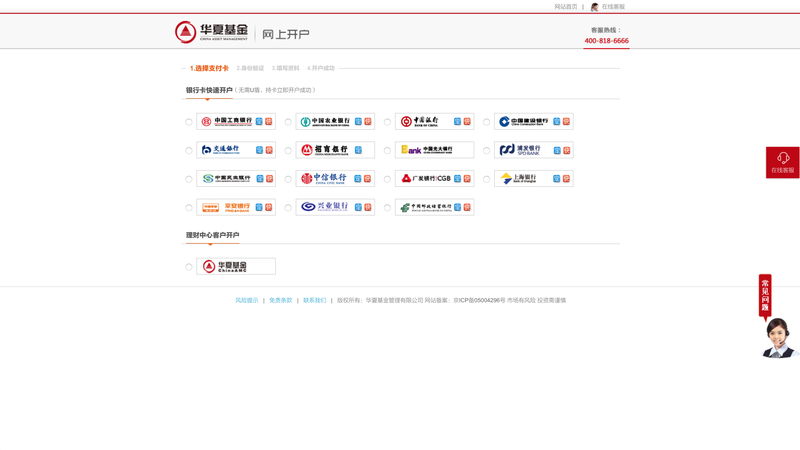Select the 招商银行 radio button
This screenshot has width=800, height=450.
[x=288, y=151]
